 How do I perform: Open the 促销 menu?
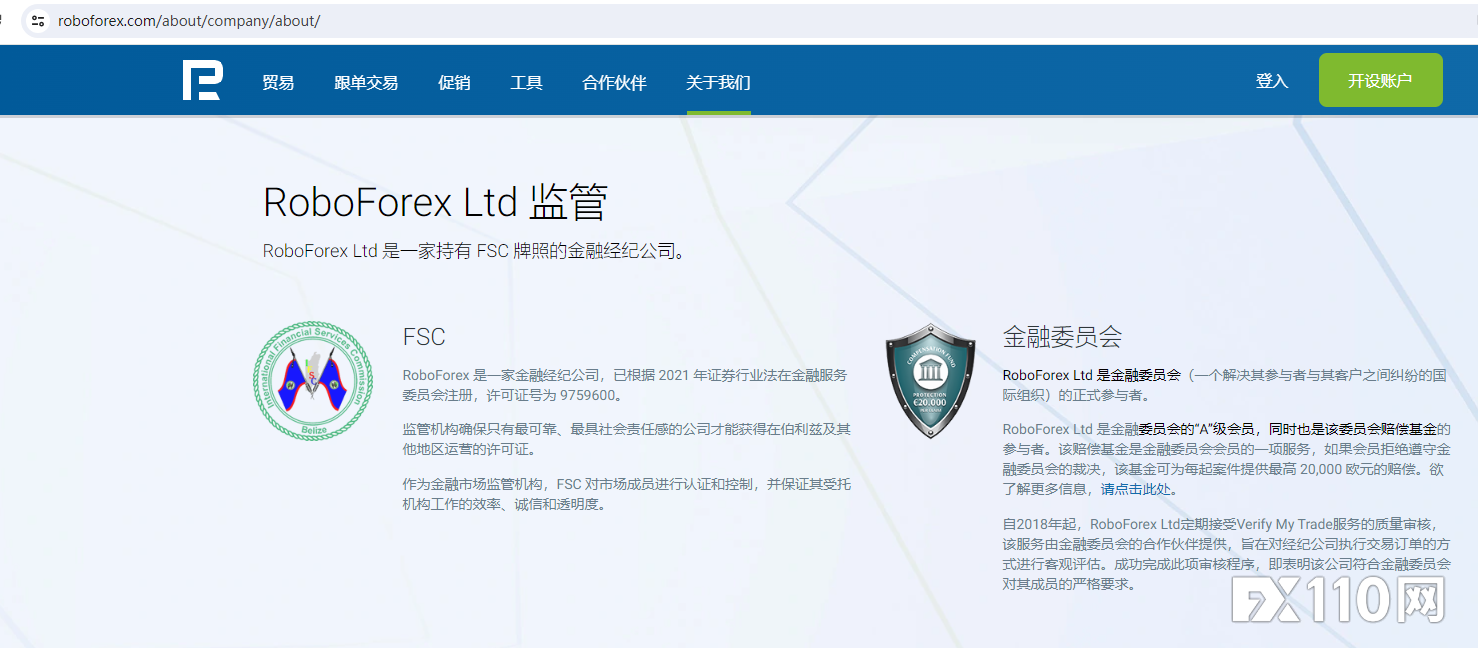pyautogui.click(x=454, y=83)
